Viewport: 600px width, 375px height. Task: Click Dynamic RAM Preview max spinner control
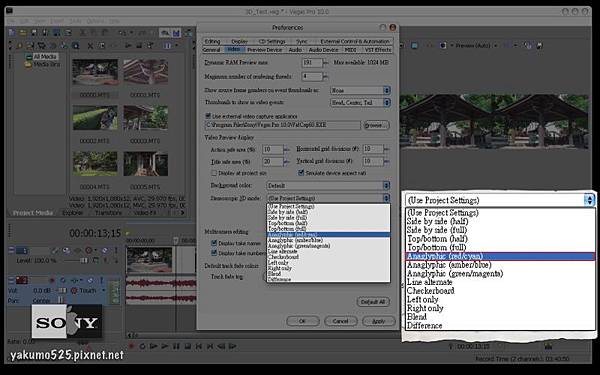(x=326, y=63)
